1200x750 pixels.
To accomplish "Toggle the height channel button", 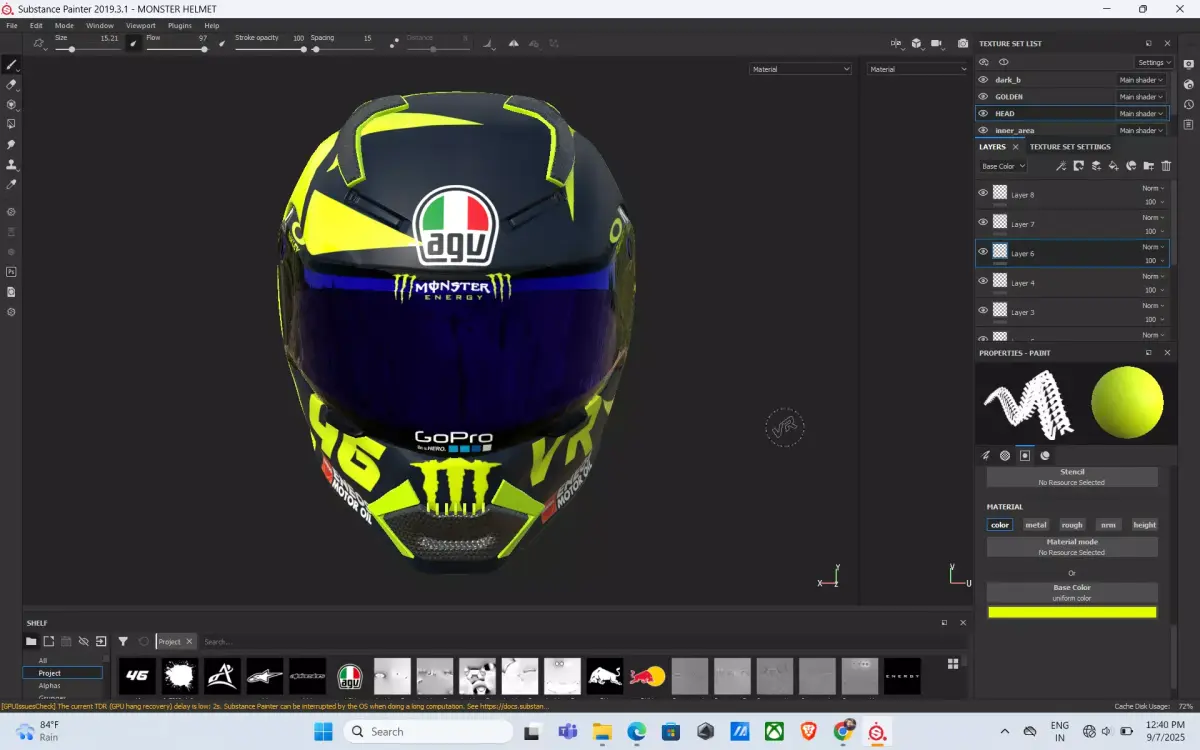I will [1145, 525].
